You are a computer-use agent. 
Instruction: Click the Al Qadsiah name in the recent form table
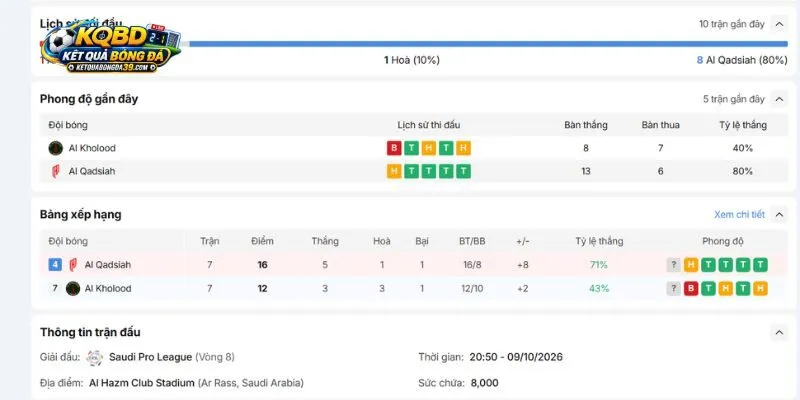(x=92, y=171)
